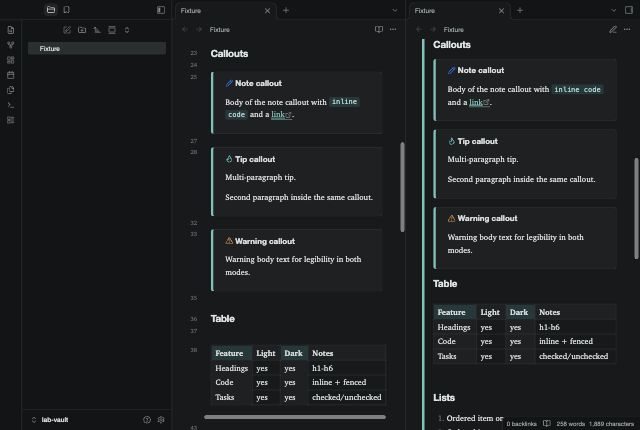Open the lab-vault vault switcher
The image size is (640, 430).
click(x=50, y=419)
